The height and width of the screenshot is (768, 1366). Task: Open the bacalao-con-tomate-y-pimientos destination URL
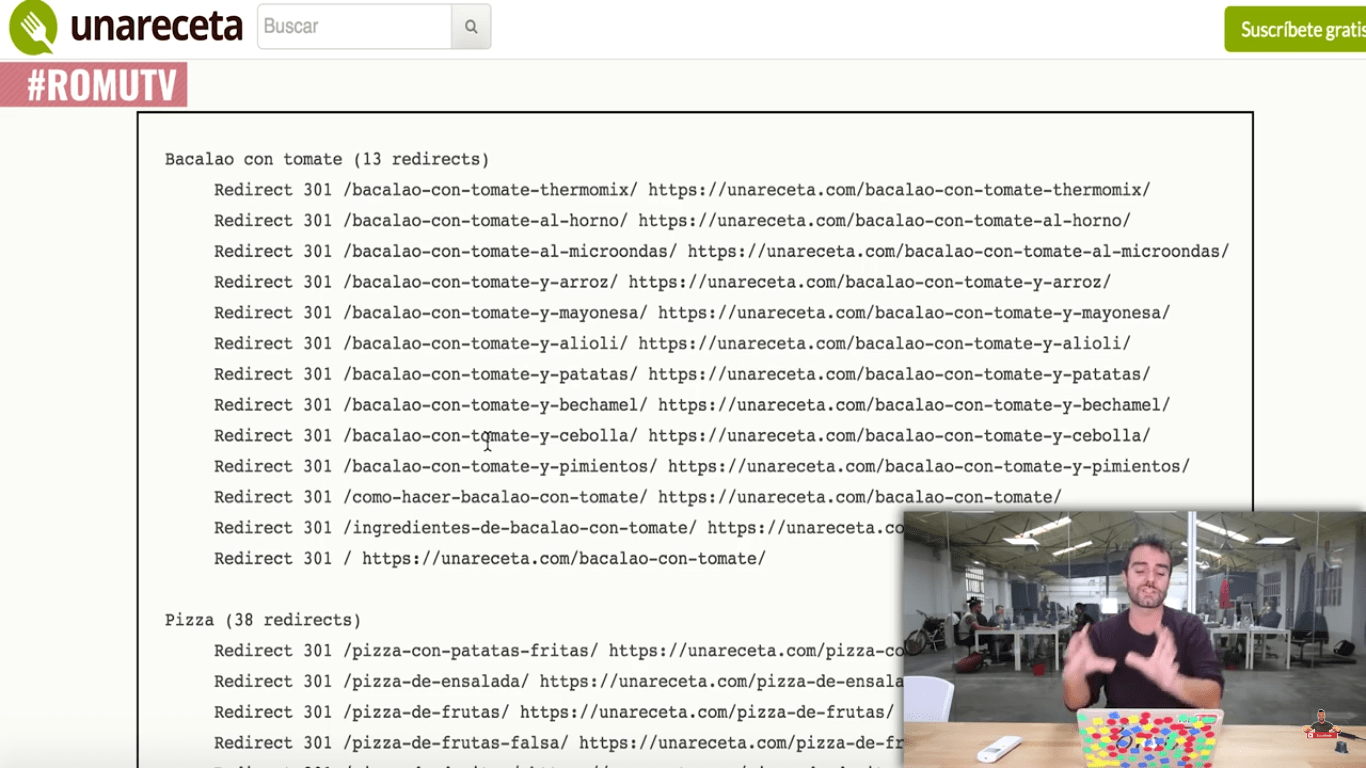(928, 467)
